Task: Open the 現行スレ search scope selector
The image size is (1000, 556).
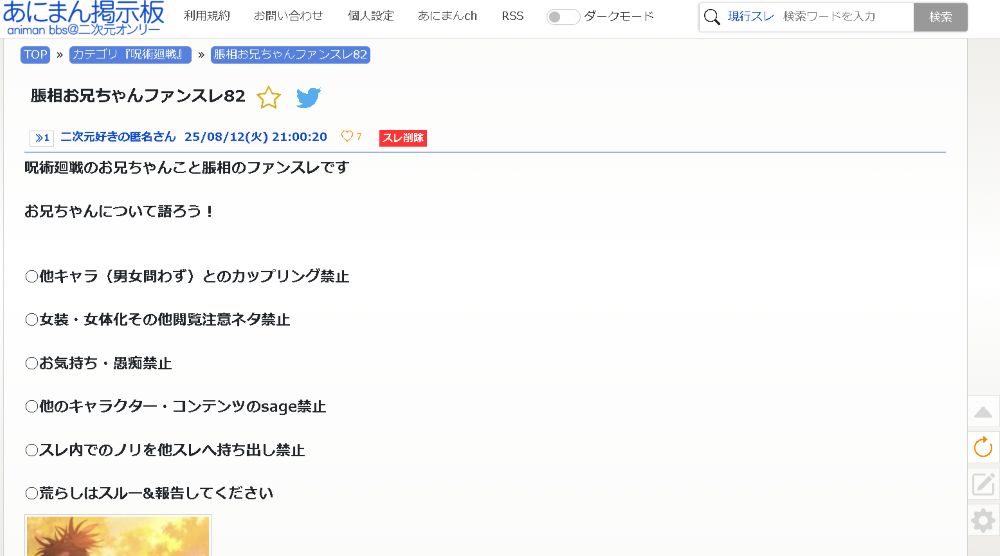Action: (750, 17)
